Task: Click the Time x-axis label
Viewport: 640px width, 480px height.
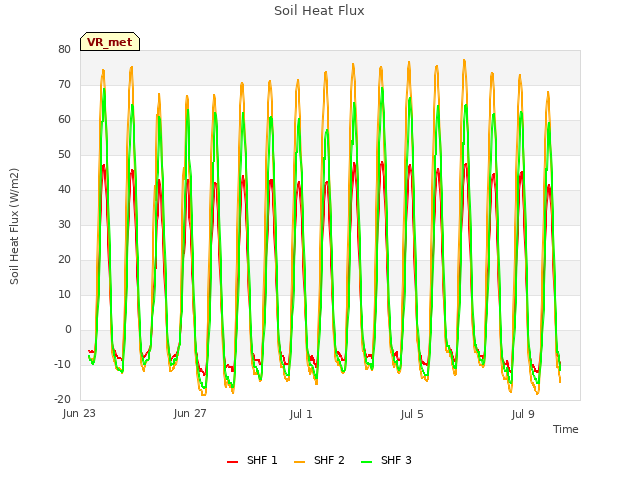Action: (x=566, y=429)
